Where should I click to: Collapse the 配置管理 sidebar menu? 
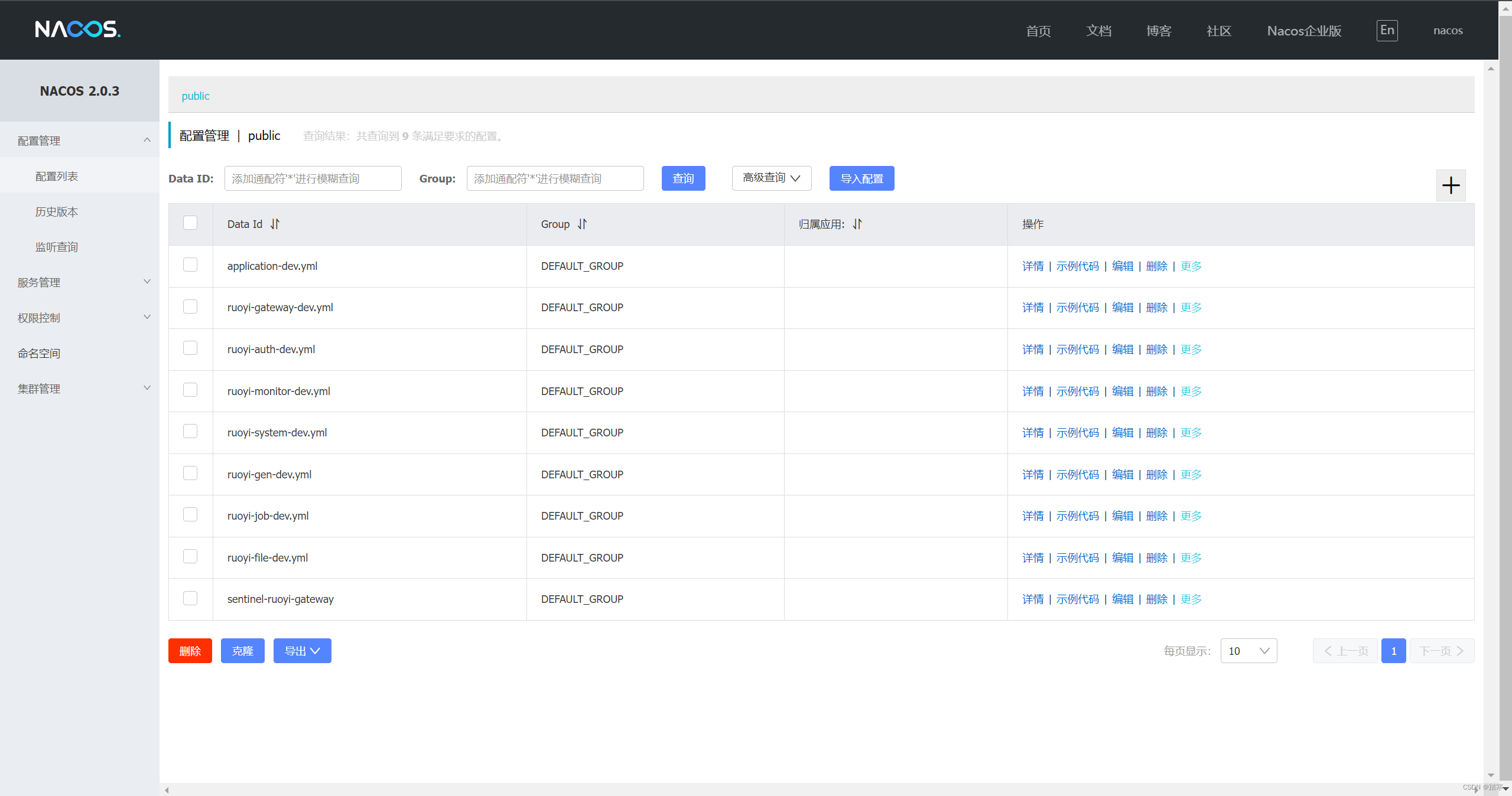pos(79,141)
